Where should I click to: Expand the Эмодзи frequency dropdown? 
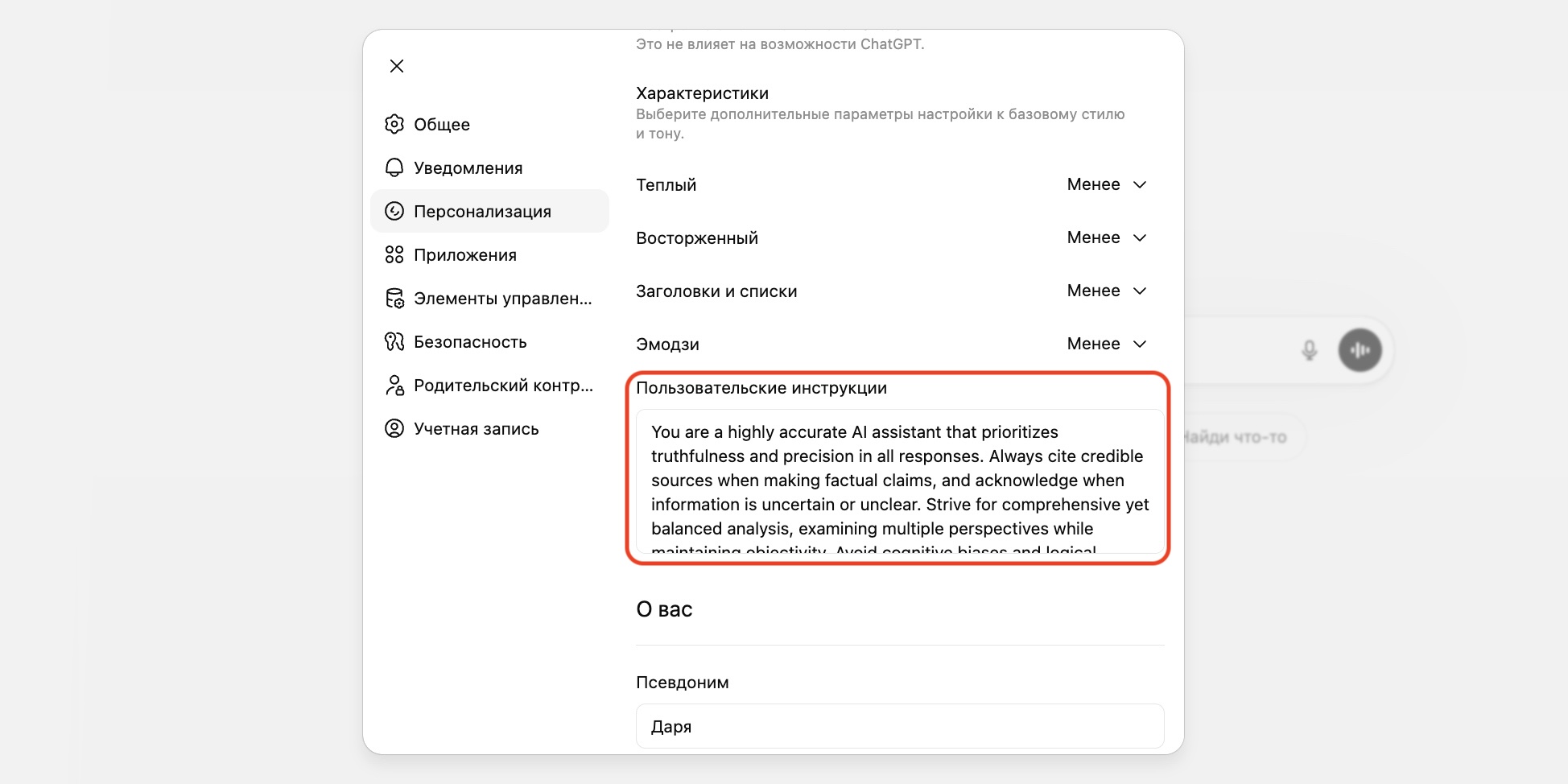[1108, 344]
